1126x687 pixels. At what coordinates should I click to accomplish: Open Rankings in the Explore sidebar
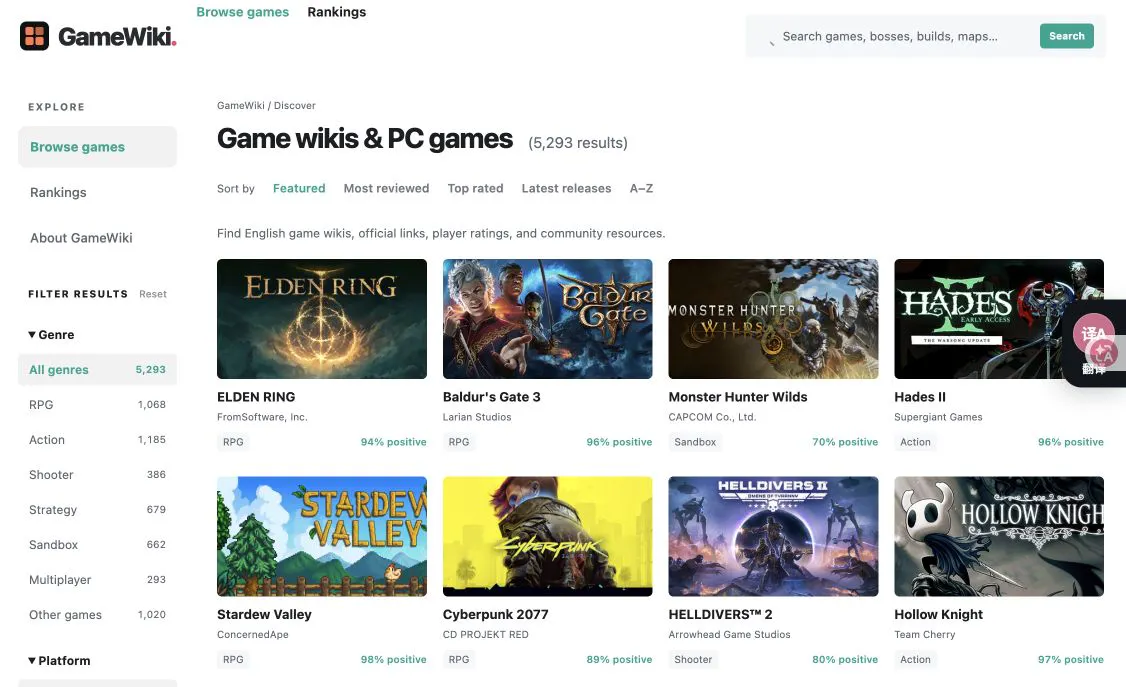point(58,192)
